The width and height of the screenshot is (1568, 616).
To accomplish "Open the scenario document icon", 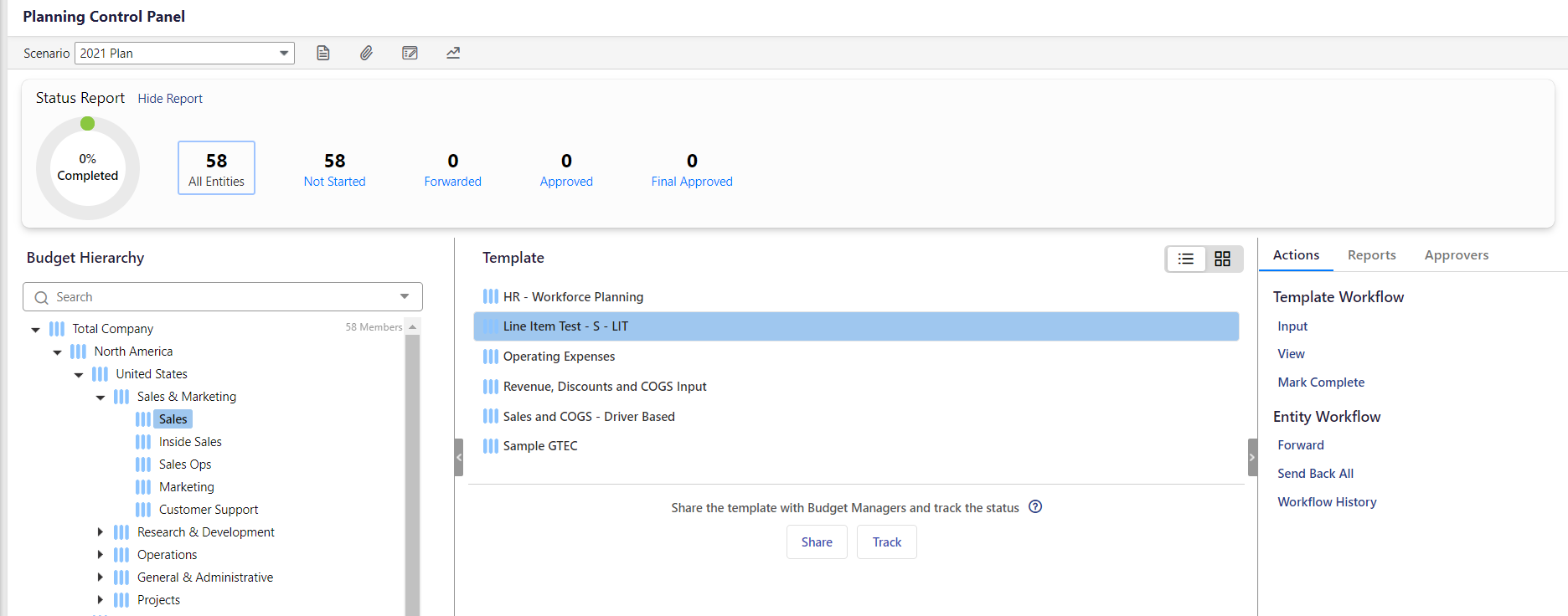I will click(323, 53).
